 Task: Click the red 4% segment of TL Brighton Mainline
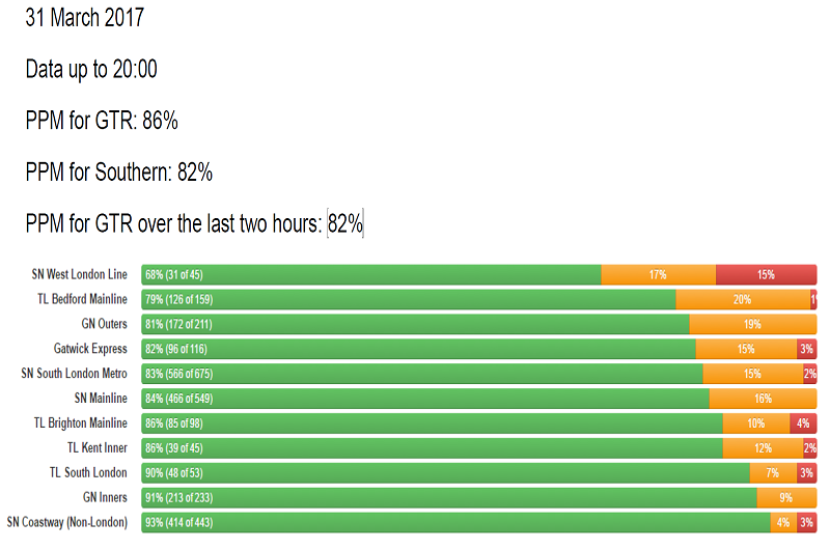[803, 423]
